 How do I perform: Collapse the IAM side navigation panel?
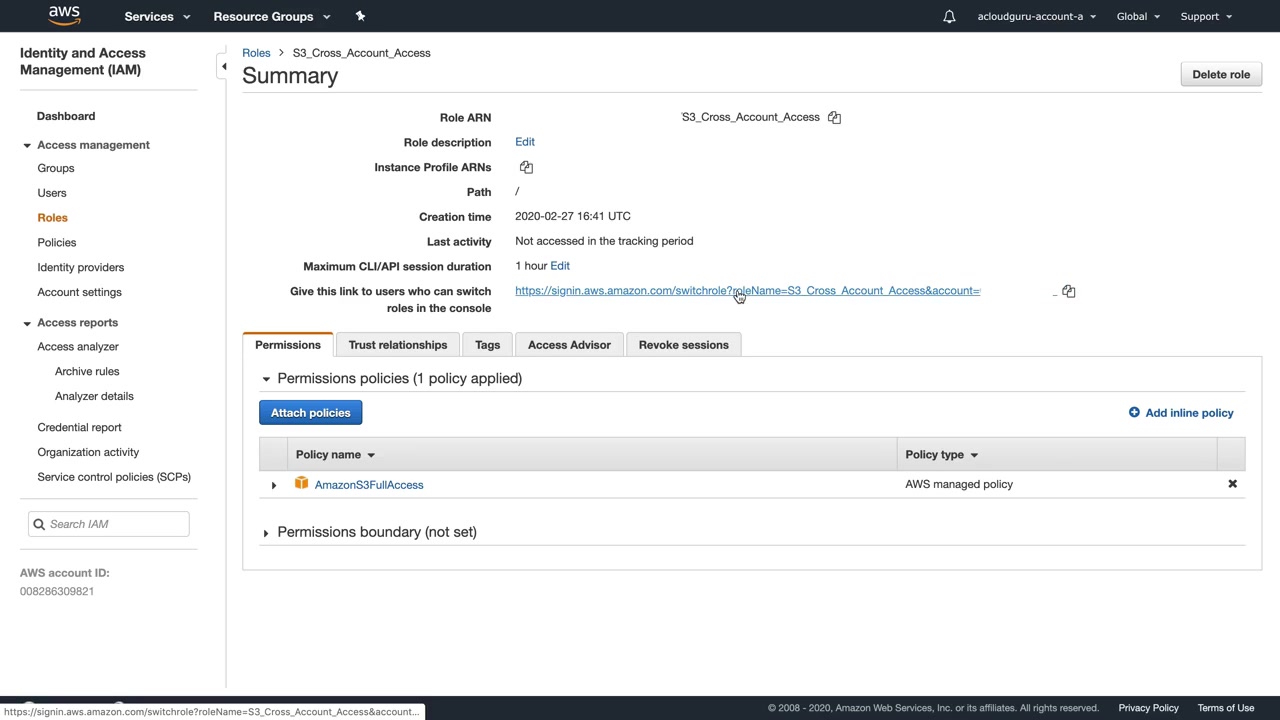(224, 67)
